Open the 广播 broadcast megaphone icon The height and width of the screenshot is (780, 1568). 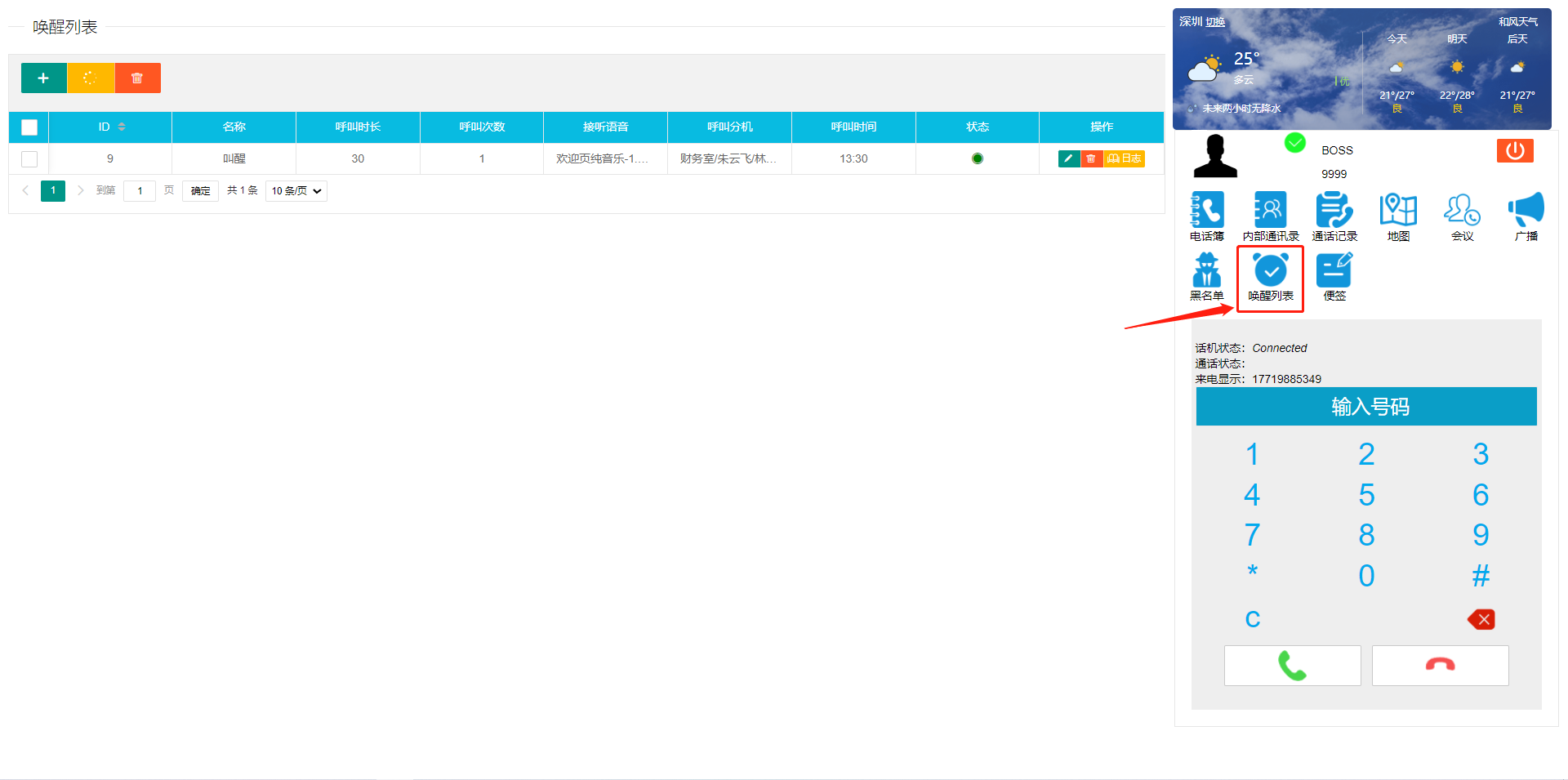click(1526, 211)
